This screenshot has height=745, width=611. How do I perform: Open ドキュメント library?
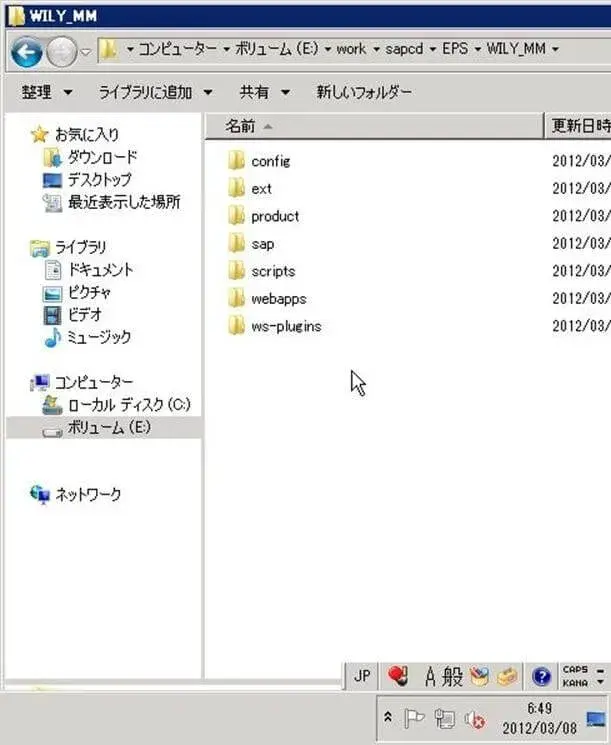pyautogui.click(x=101, y=269)
